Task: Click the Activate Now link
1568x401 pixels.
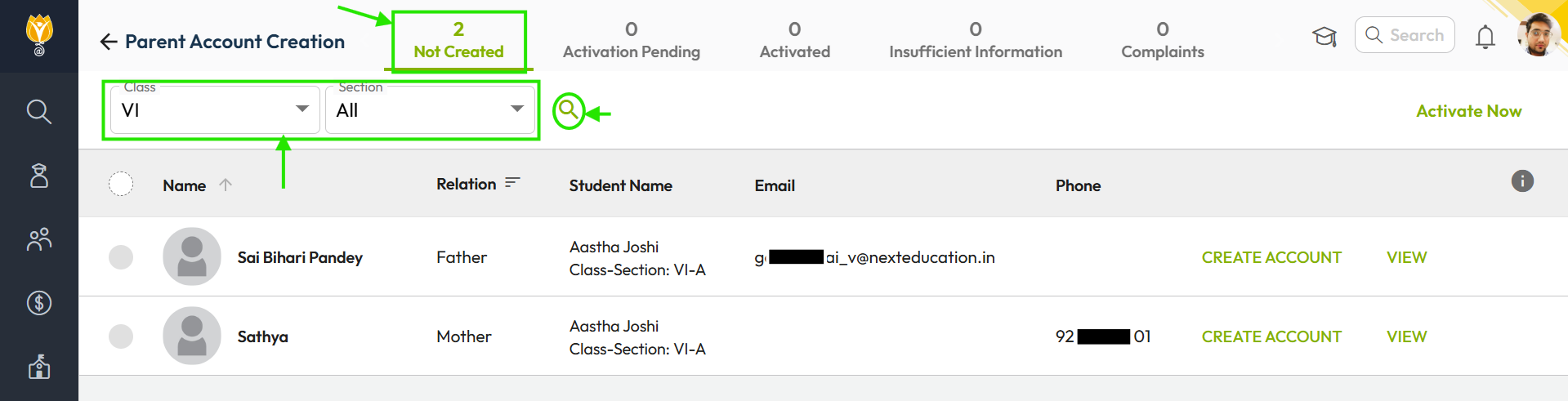Action: coord(1468,111)
